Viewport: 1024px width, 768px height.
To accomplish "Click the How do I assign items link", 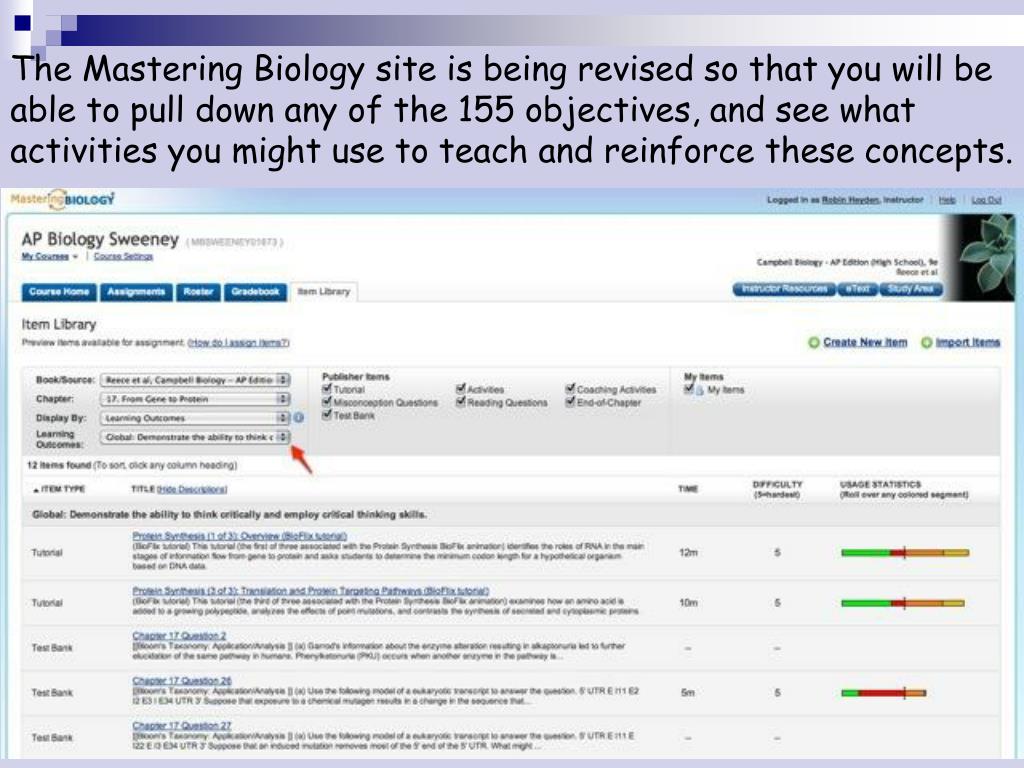I will tap(238, 342).
